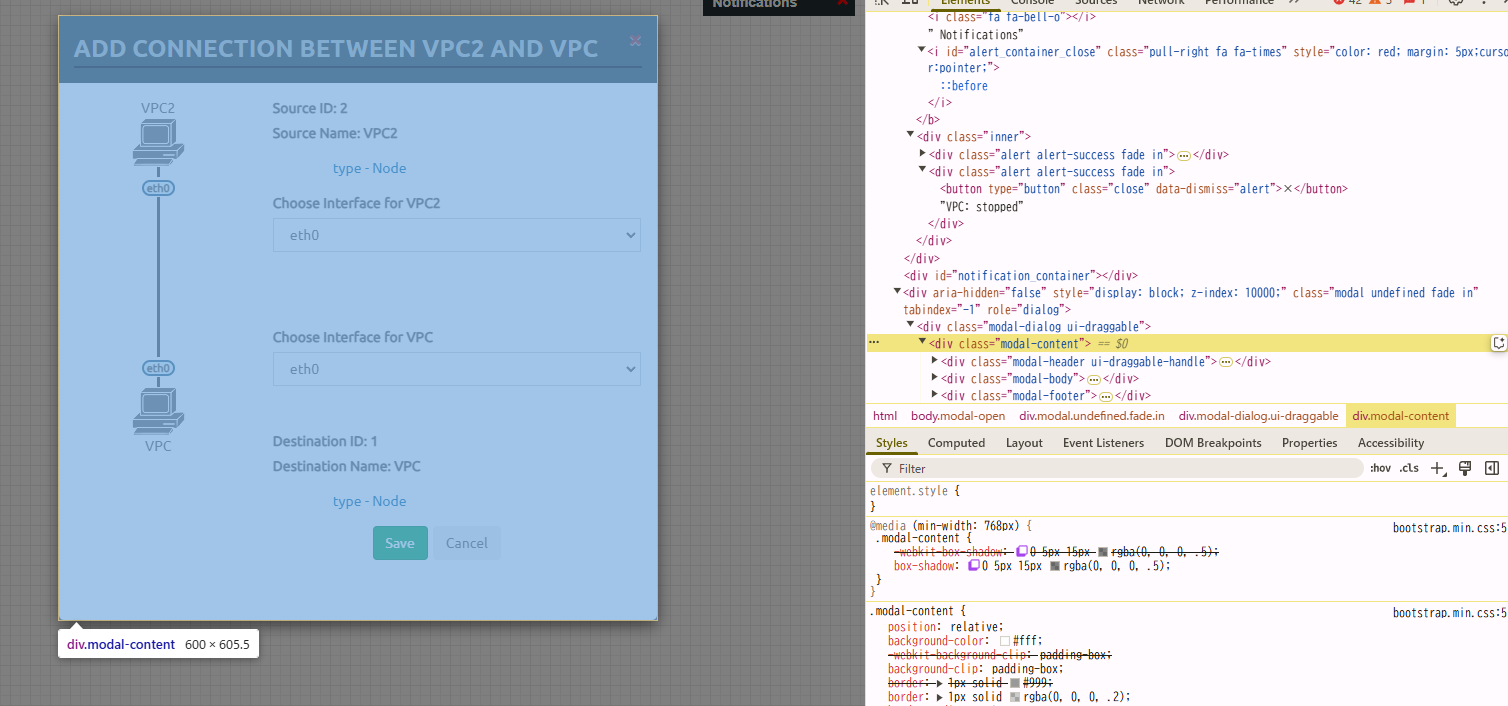Save the new connection

point(400,543)
